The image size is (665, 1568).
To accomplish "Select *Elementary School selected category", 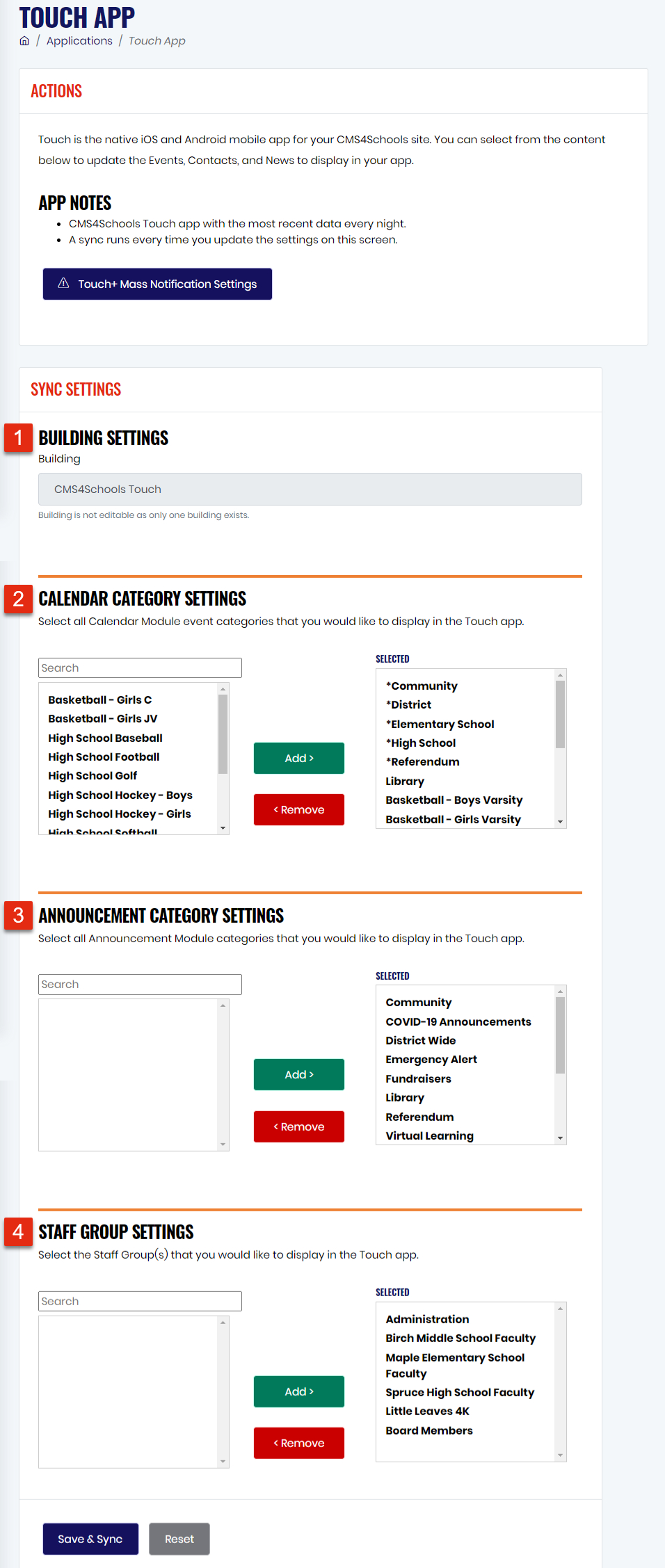I will tap(440, 724).
